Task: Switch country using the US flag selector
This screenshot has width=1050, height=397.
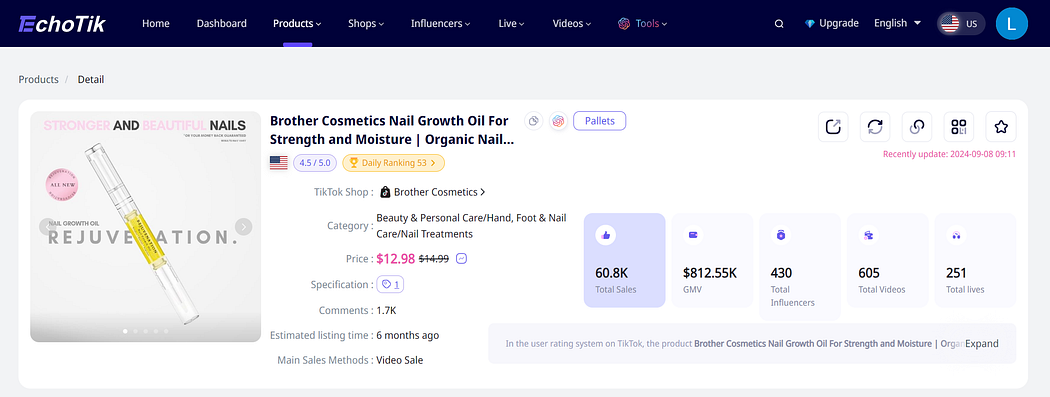Action: click(x=960, y=24)
